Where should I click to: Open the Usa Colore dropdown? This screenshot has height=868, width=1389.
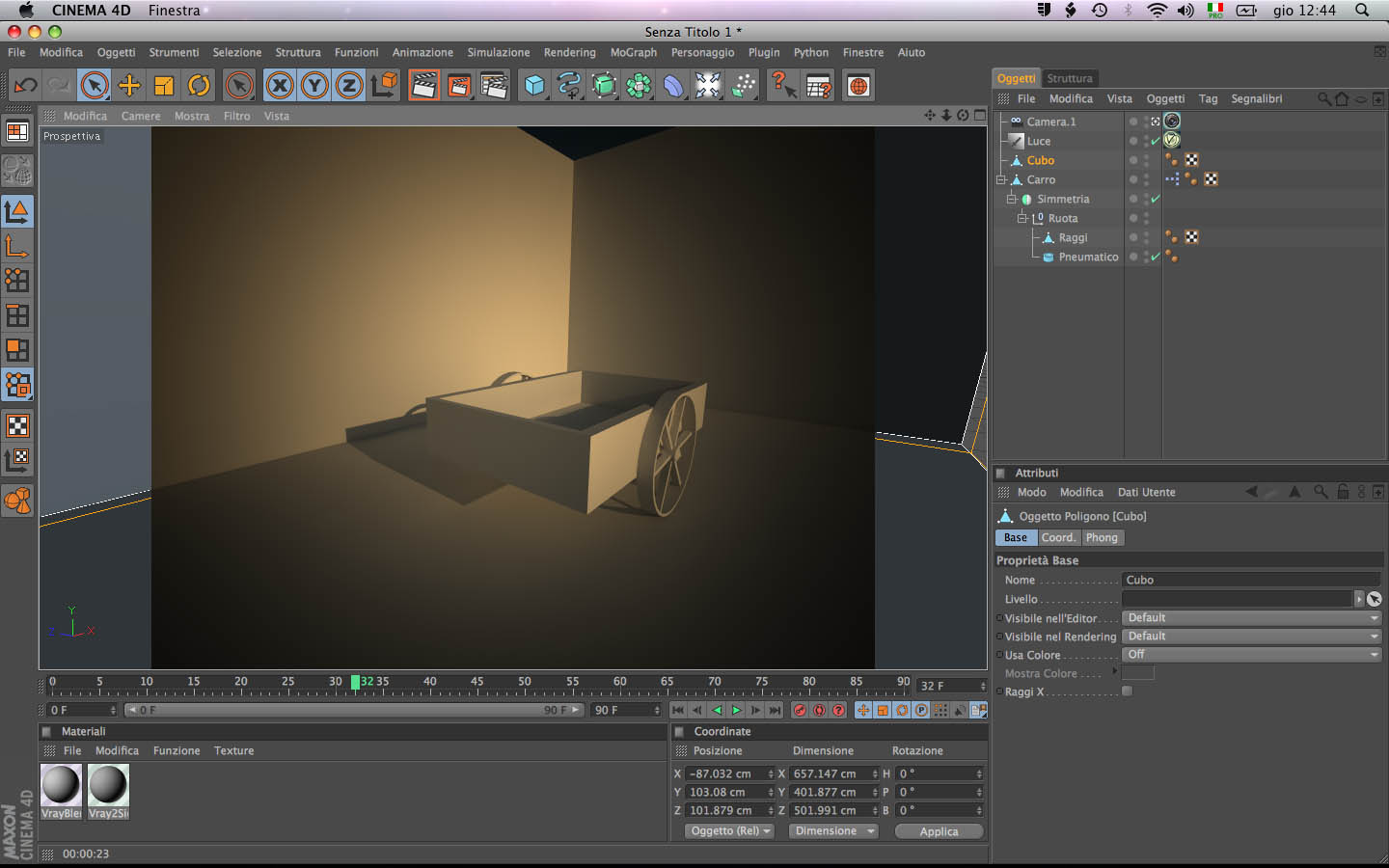[1251, 655]
